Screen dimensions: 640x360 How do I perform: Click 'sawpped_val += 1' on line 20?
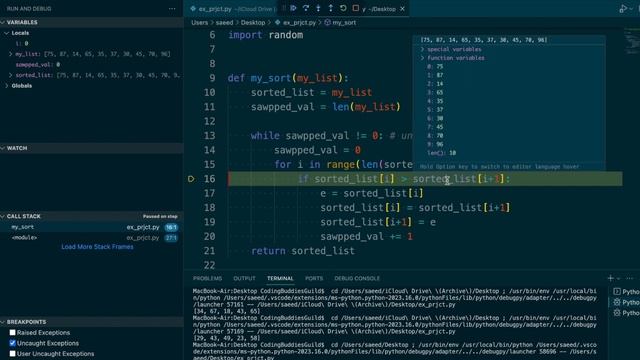tap(367, 236)
